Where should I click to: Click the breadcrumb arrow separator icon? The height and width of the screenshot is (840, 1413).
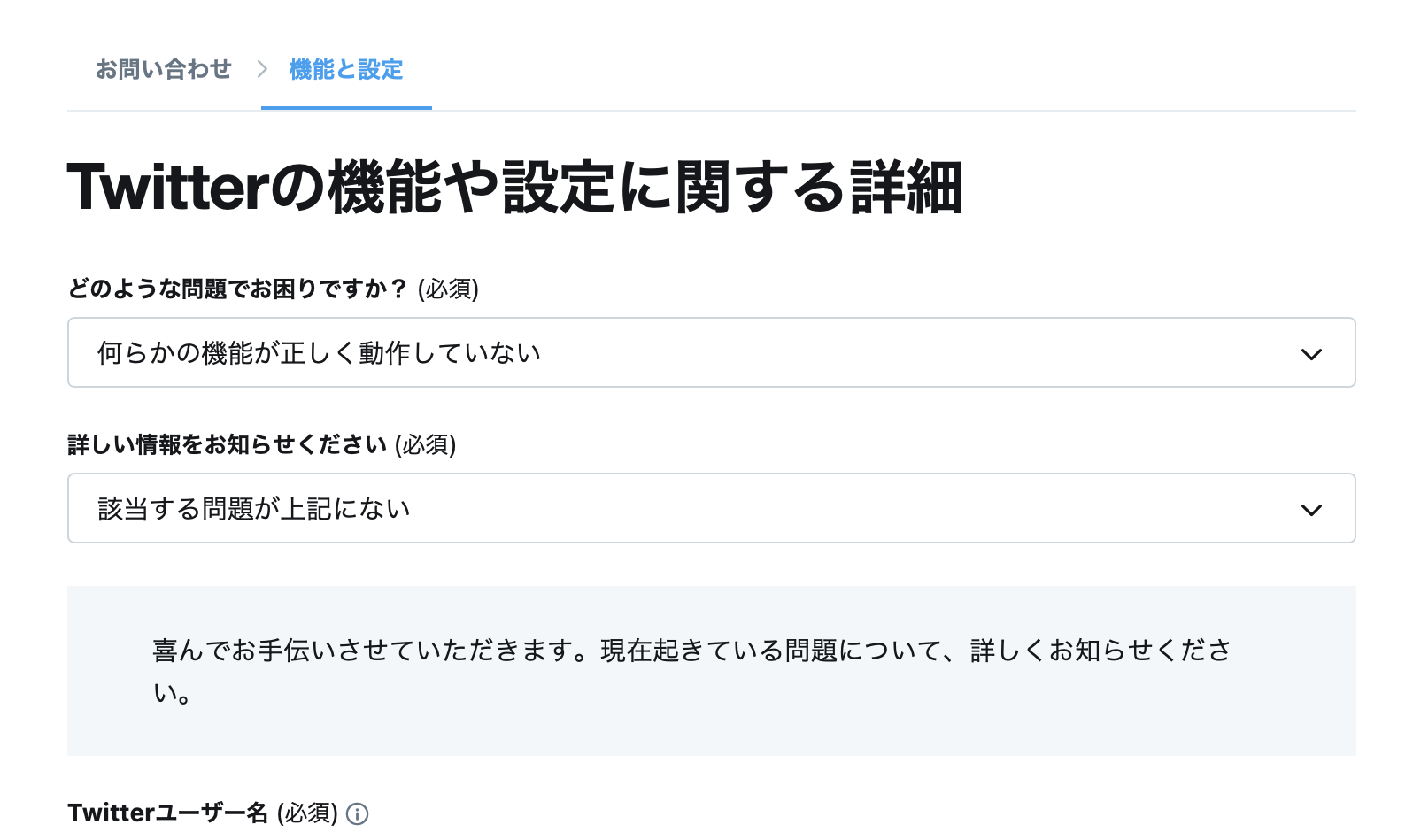(x=262, y=69)
